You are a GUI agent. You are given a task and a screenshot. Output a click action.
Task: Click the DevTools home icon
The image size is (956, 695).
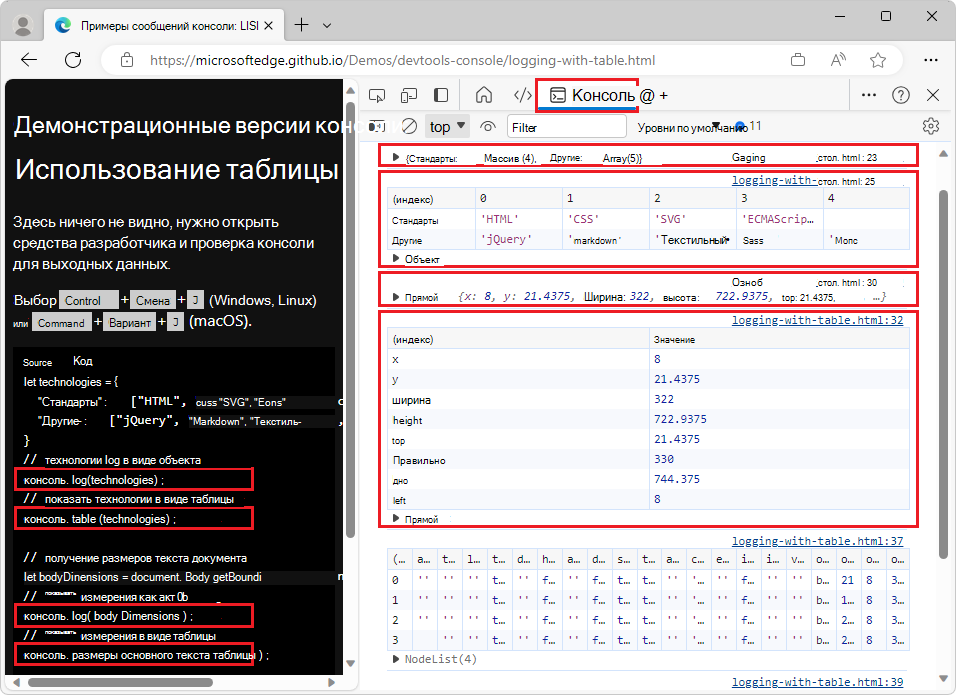click(484, 94)
